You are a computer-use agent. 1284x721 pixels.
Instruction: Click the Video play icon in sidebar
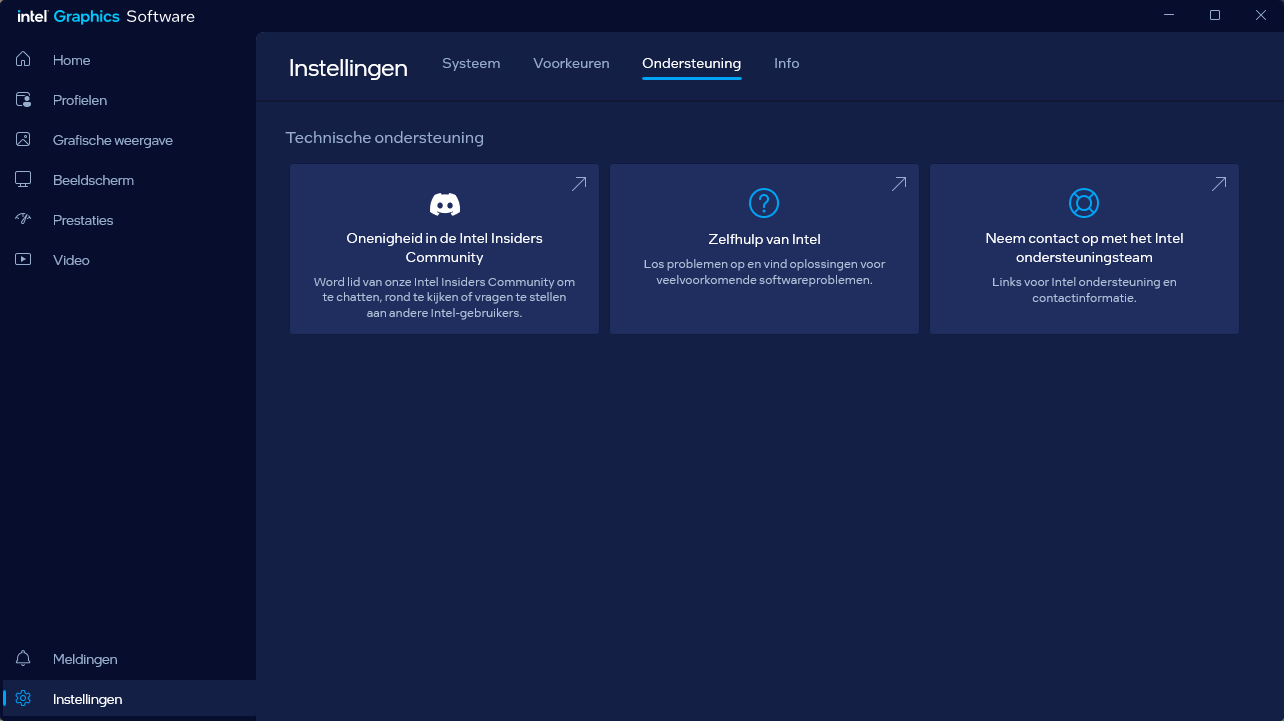click(23, 260)
